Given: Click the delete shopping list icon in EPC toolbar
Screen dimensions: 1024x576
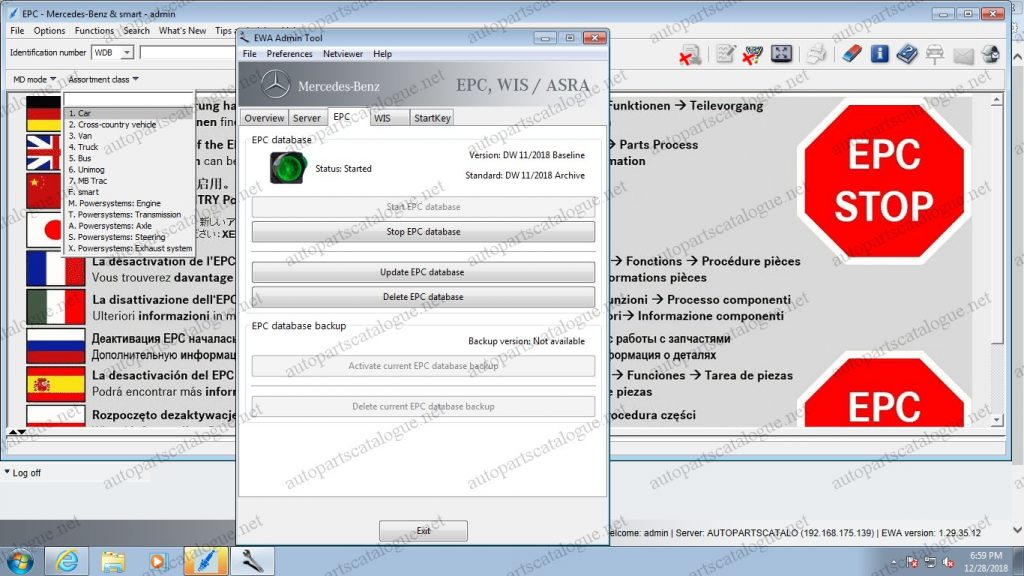Looking at the screenshot, I should coord(690,54).
